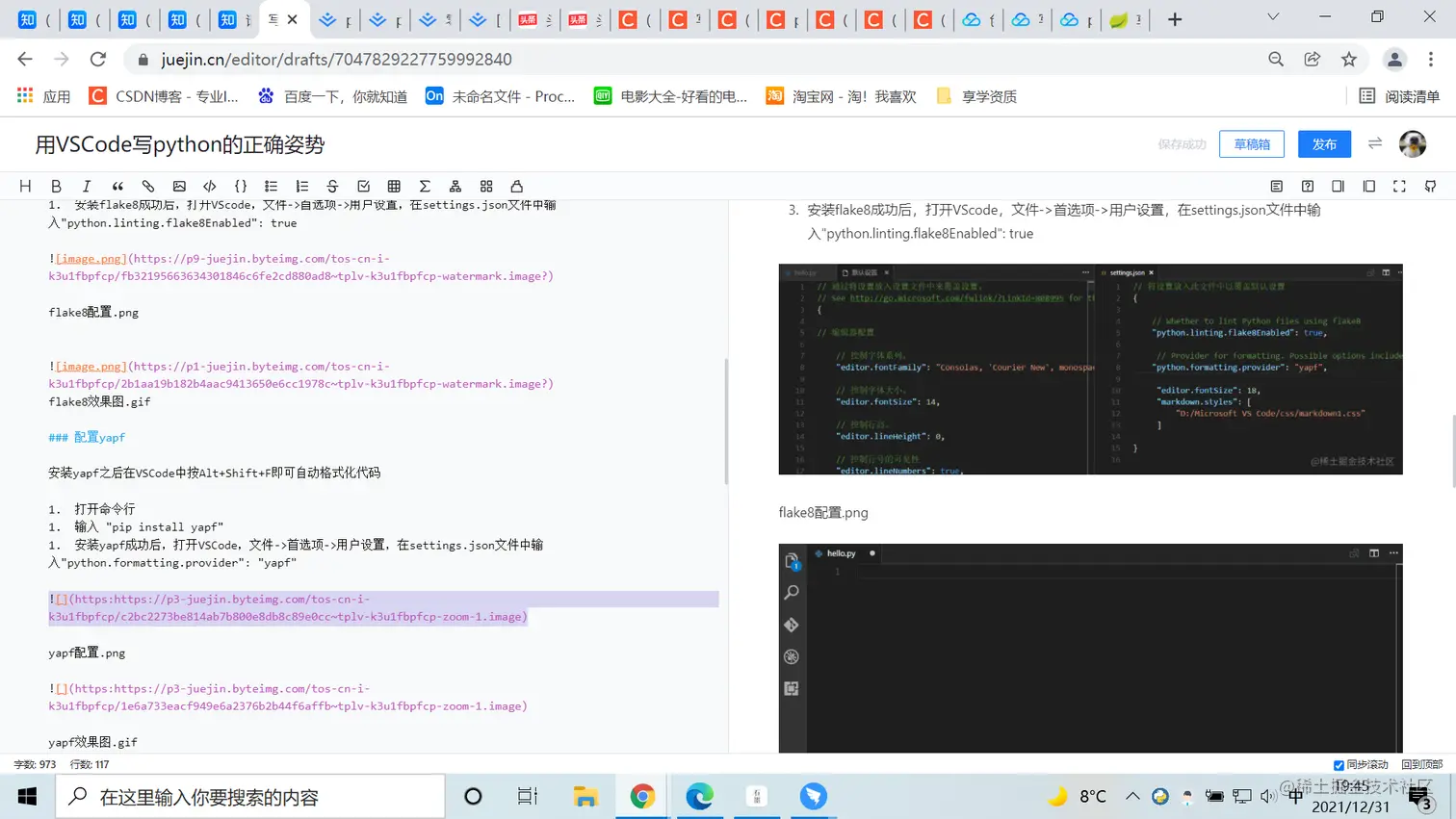Click the blue 发布 publish button

coord(1324,144)
